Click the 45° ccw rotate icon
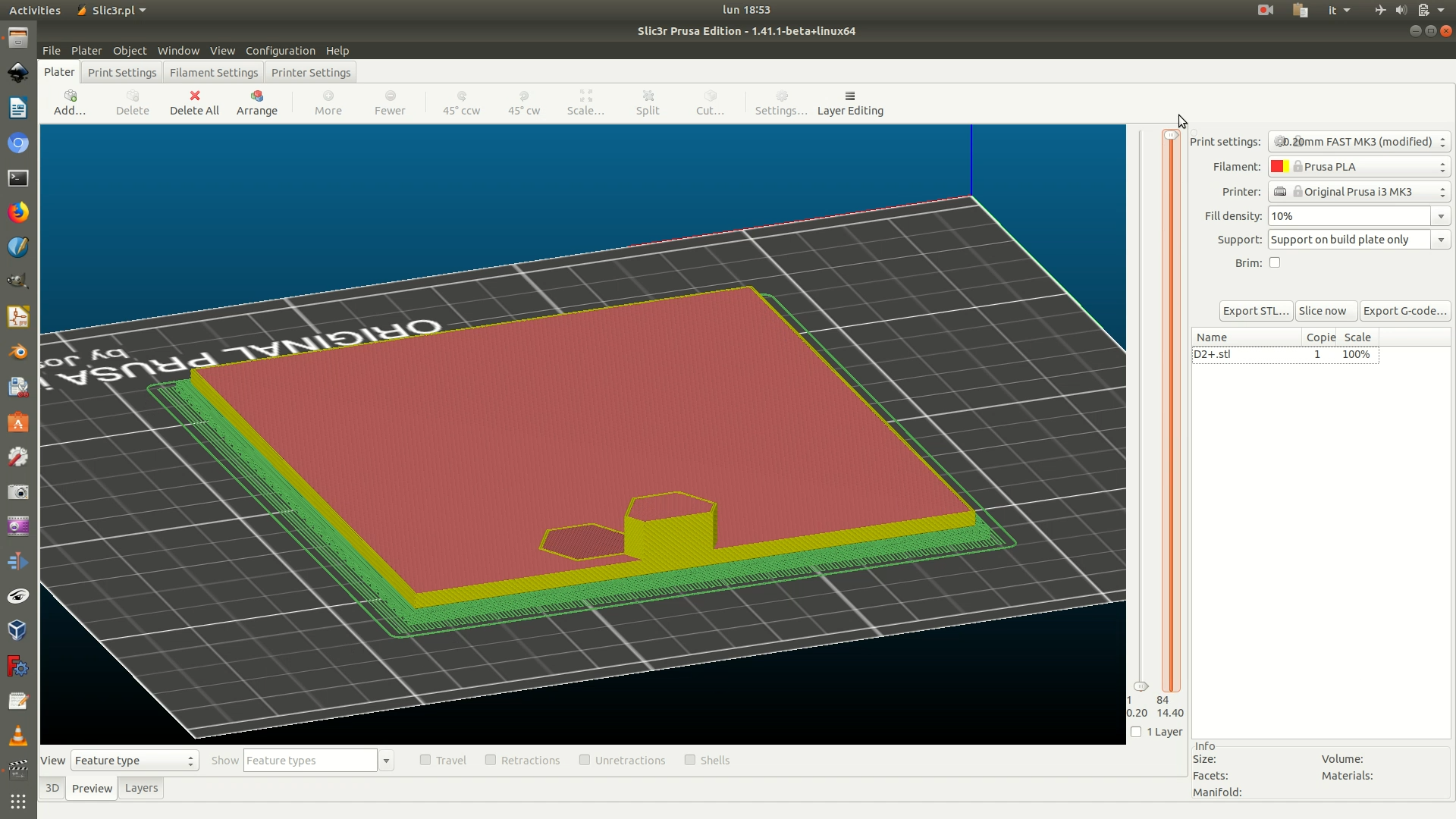The width and height of the screenshot is (1456, 819). click(461, 96)
